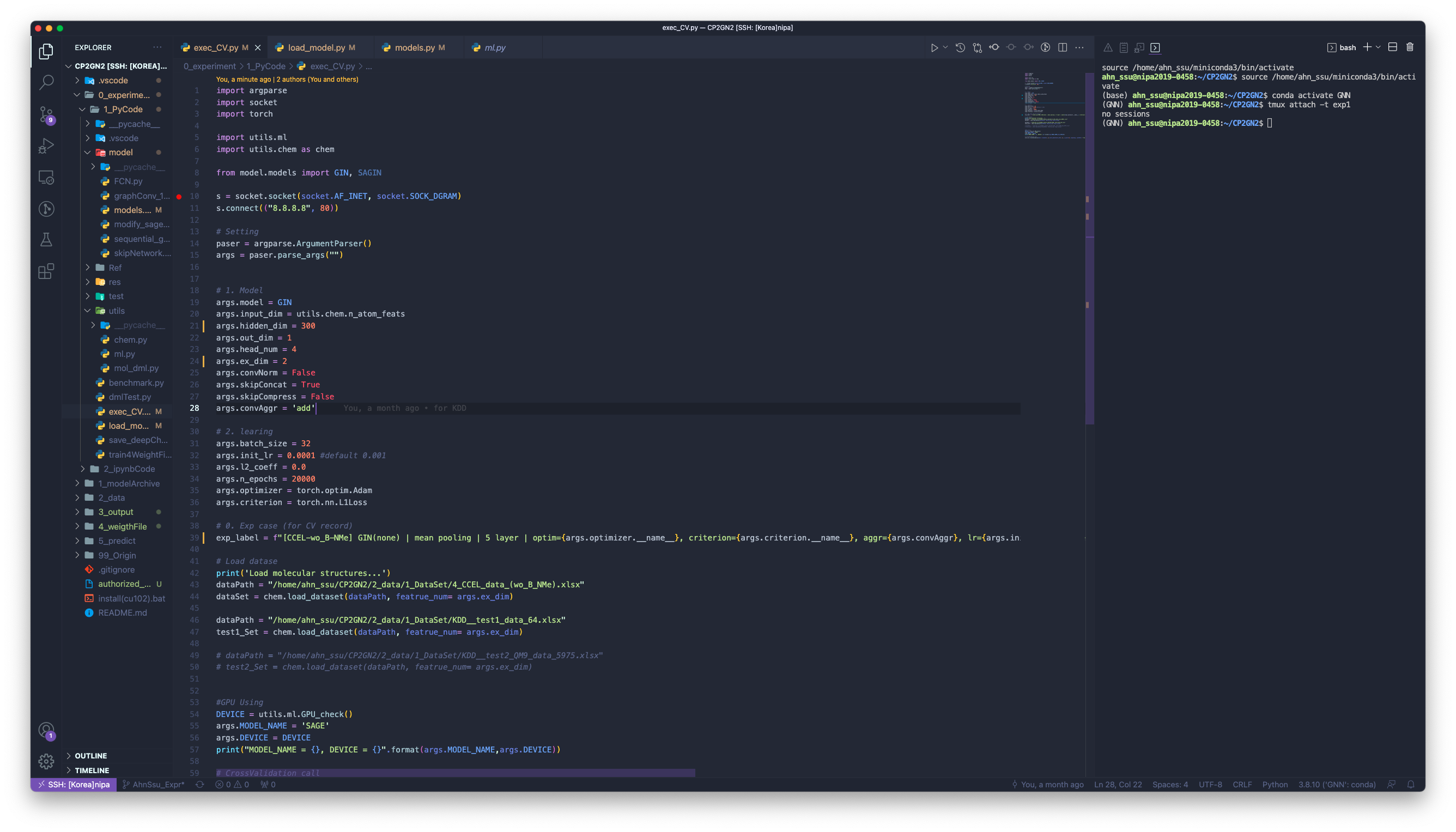Open the Search view in activity bar
The width and height of the screenshot is (1456, 832).
tap(46, 83)
